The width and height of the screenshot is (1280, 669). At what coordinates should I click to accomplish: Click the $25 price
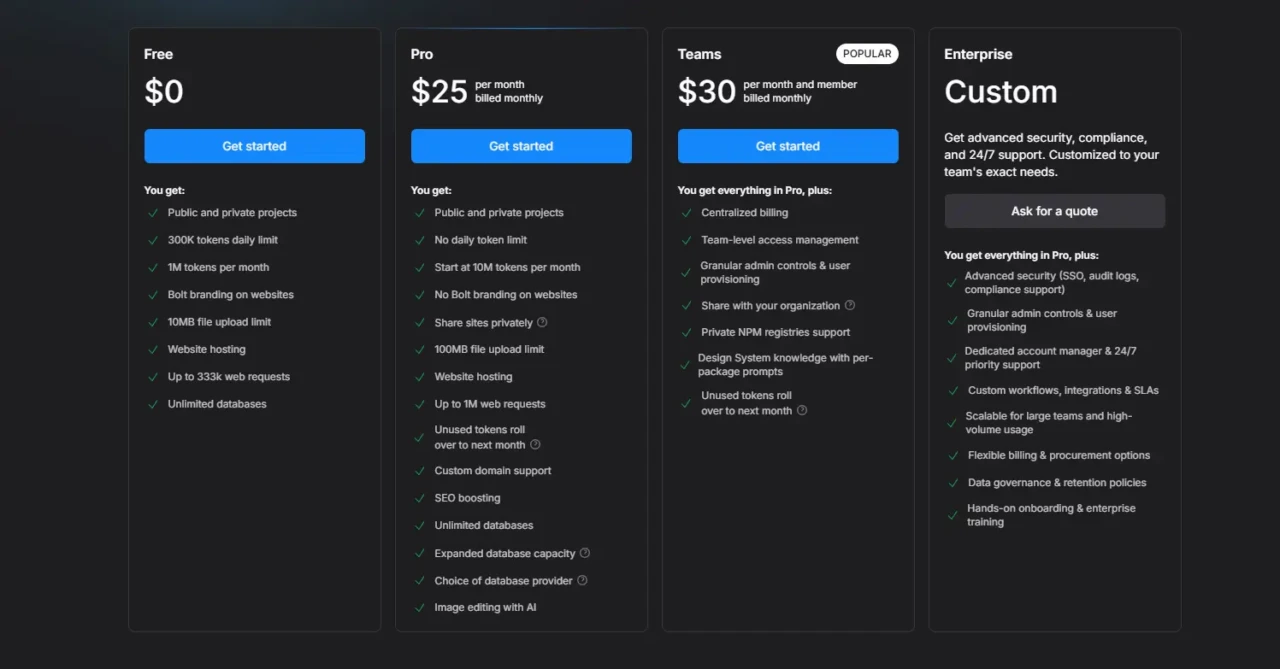(439, 92)
